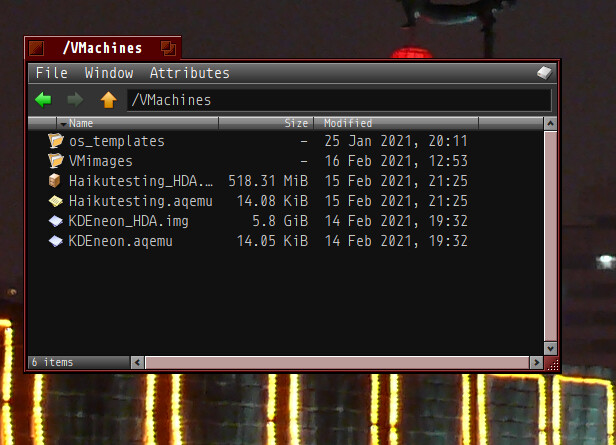Click the vertical scrollbar thumb
This screenshot has height=445, width=616.
click(x=550, y=236)
